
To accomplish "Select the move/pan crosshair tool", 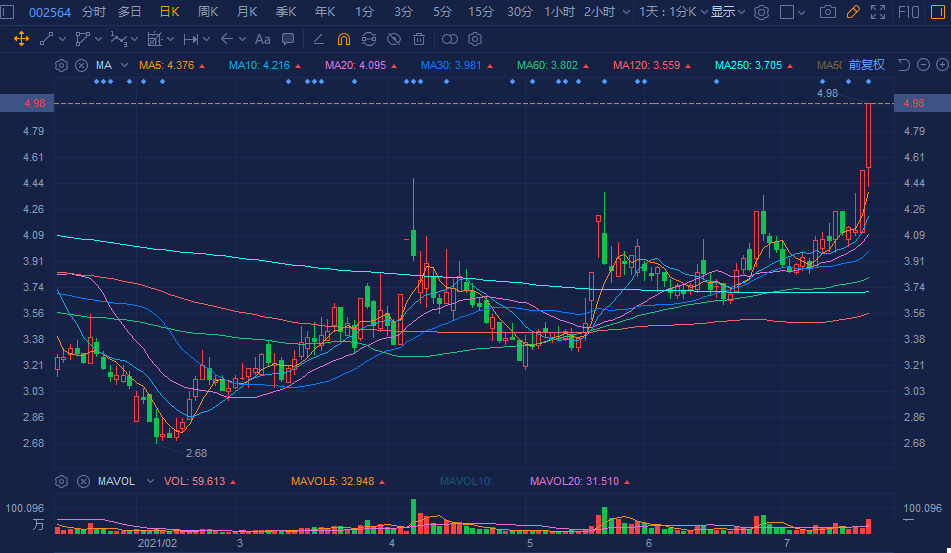I will click(x=21, y=39).
